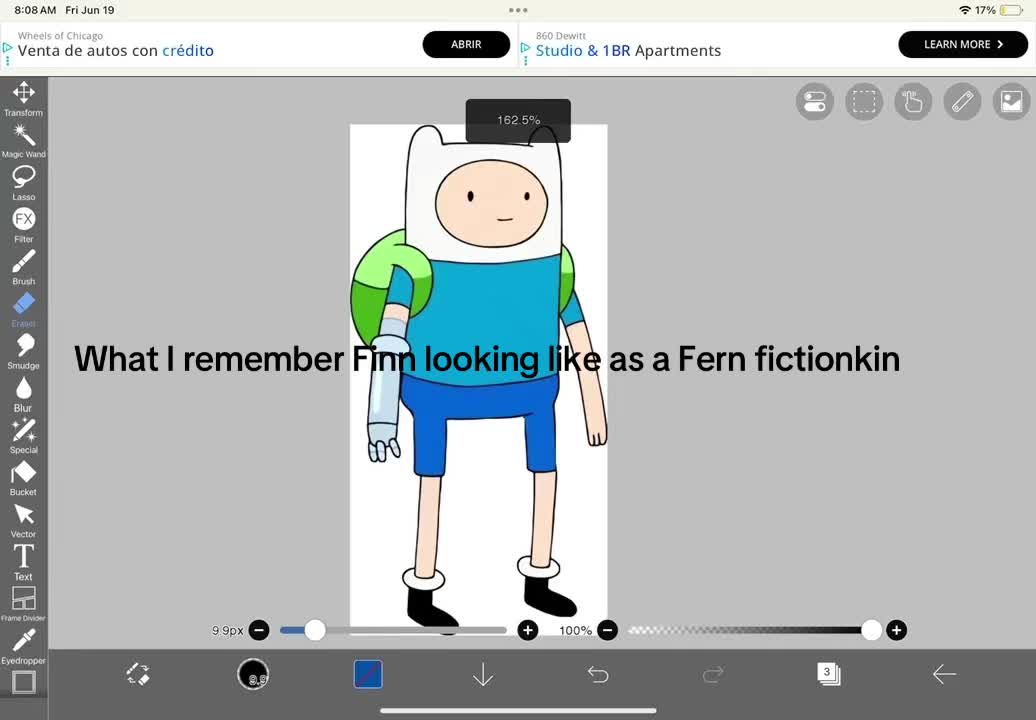Decrease brush thickness with minus button

point(259,630)
